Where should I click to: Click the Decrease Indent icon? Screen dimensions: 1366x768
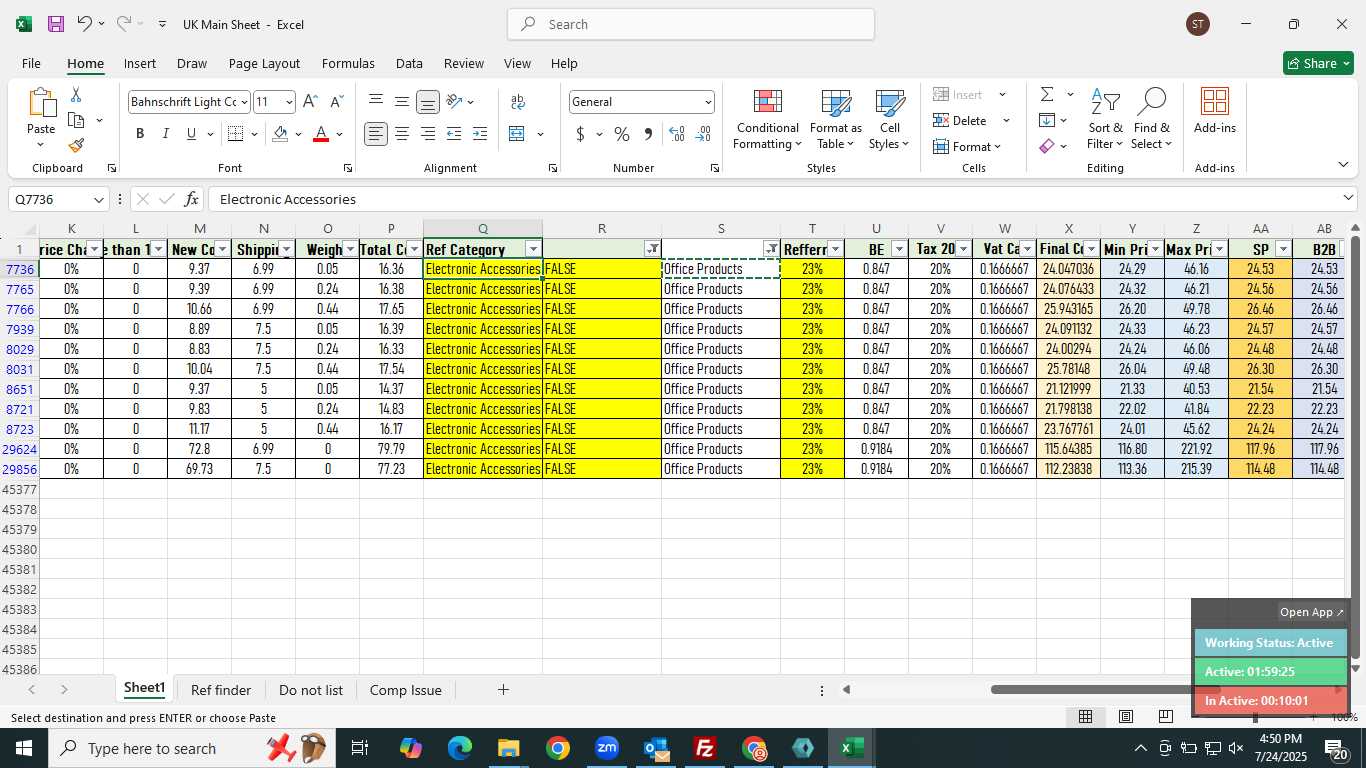(454, 133)
